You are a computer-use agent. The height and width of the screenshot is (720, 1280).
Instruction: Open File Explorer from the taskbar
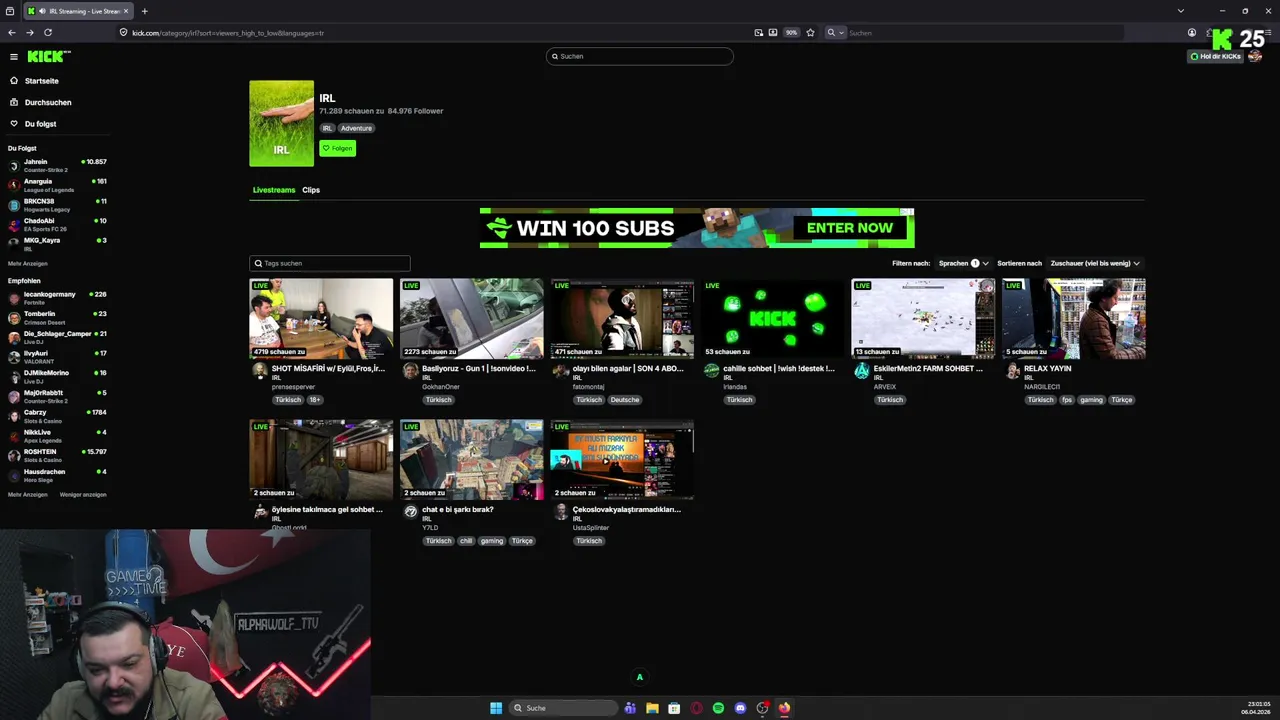[652, 708]
